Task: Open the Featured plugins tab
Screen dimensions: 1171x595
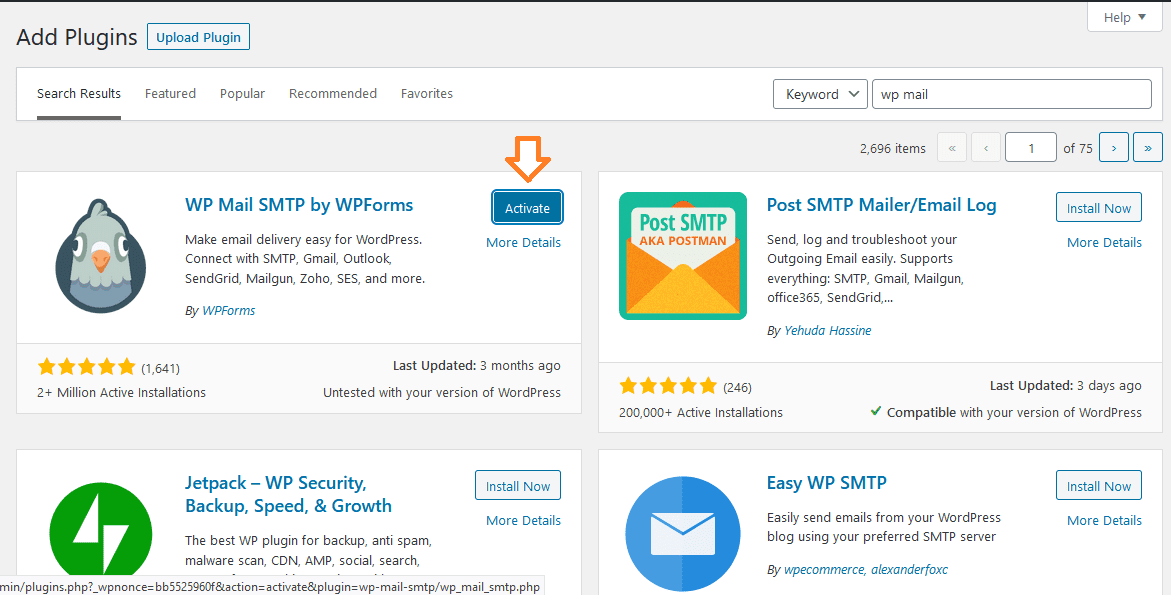Action: (170, 93)
